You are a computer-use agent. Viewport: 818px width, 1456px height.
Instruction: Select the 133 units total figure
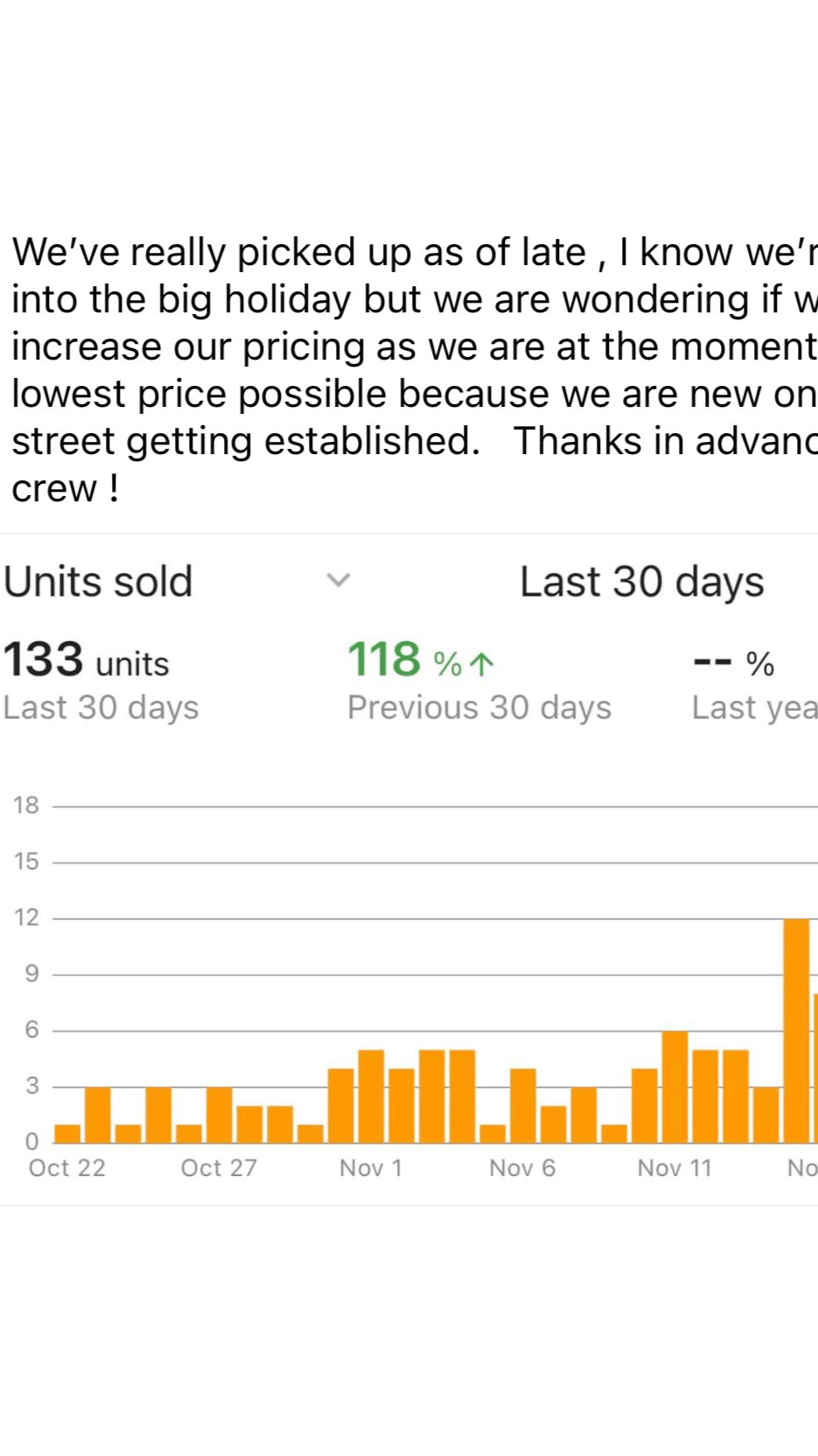pyautogui.click(x=86, y=661)
